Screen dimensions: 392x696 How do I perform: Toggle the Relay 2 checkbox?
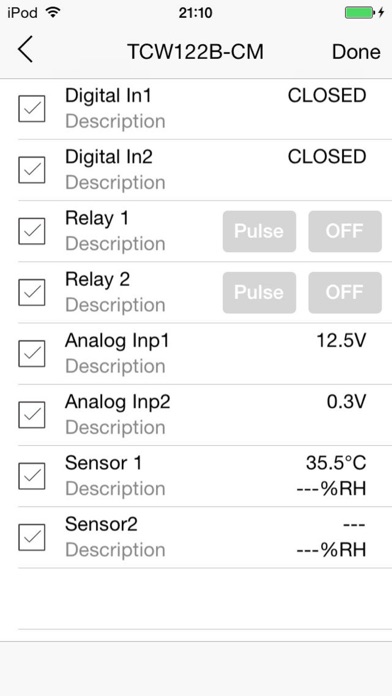(32, 292)
